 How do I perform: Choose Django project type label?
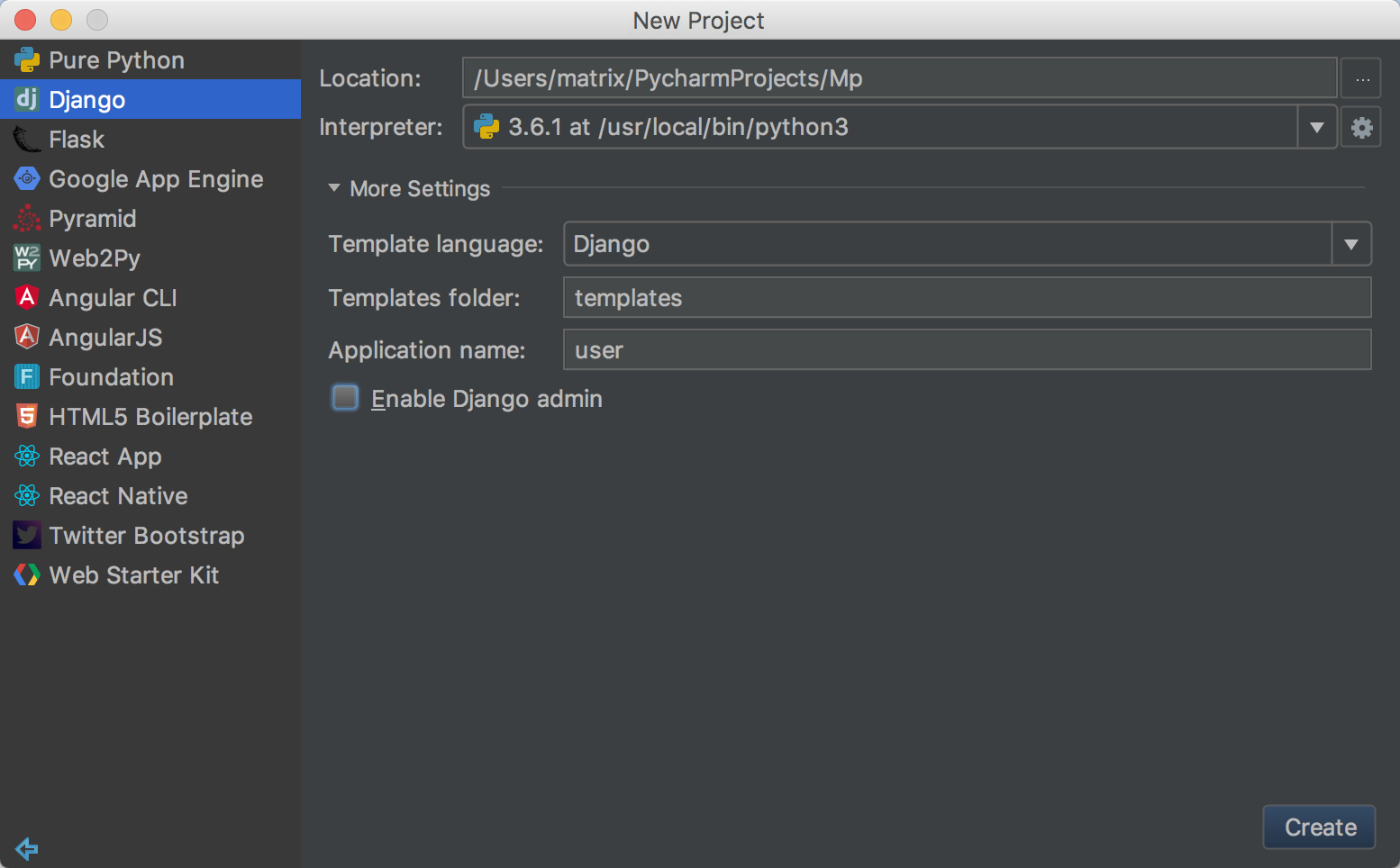(87, 100)
